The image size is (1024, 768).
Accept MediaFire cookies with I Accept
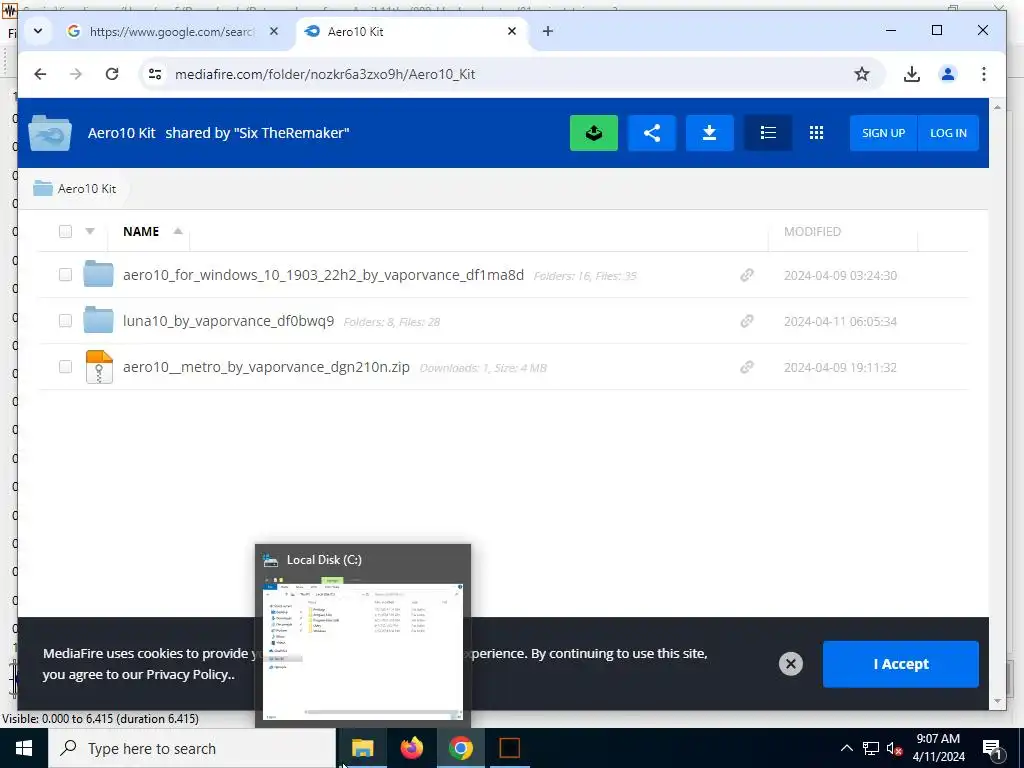(901, 664)
